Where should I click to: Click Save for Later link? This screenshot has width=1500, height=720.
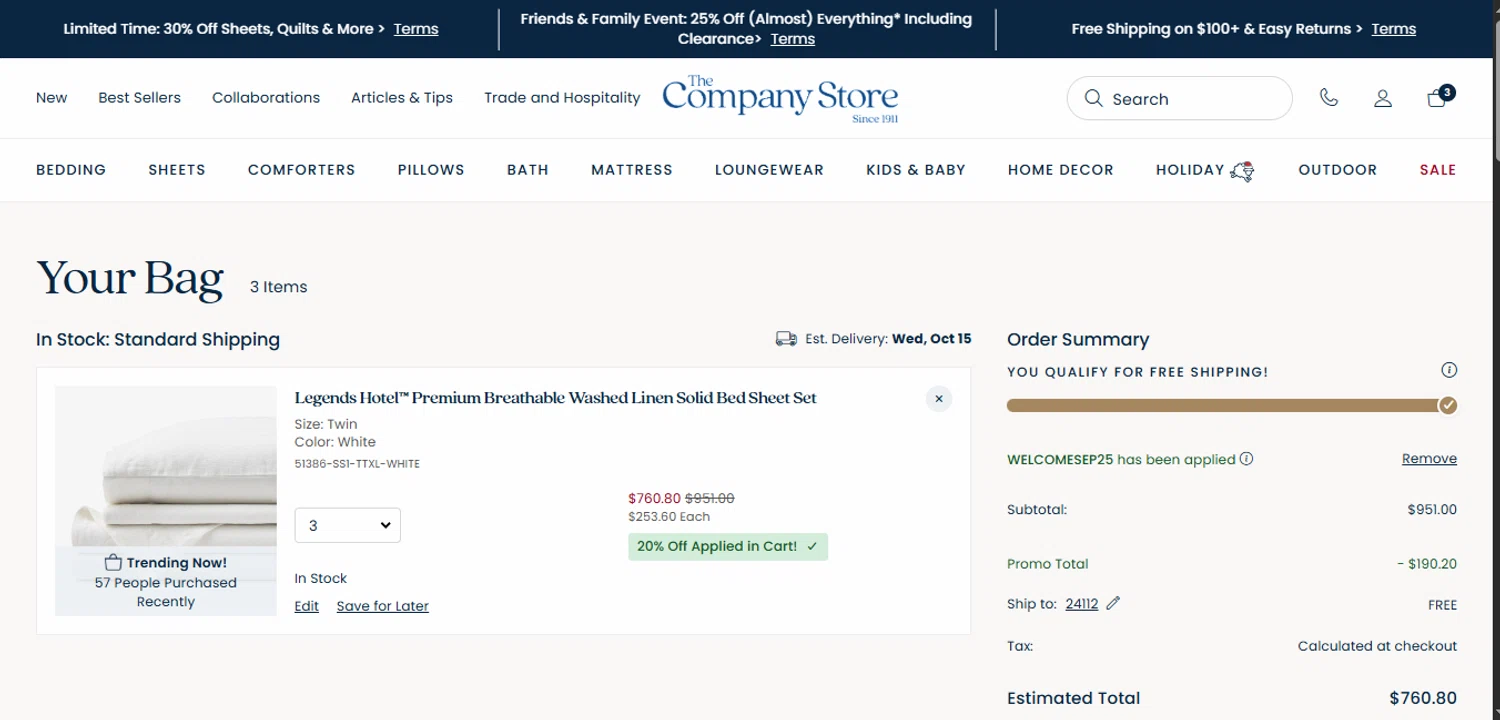coord(382,606)
